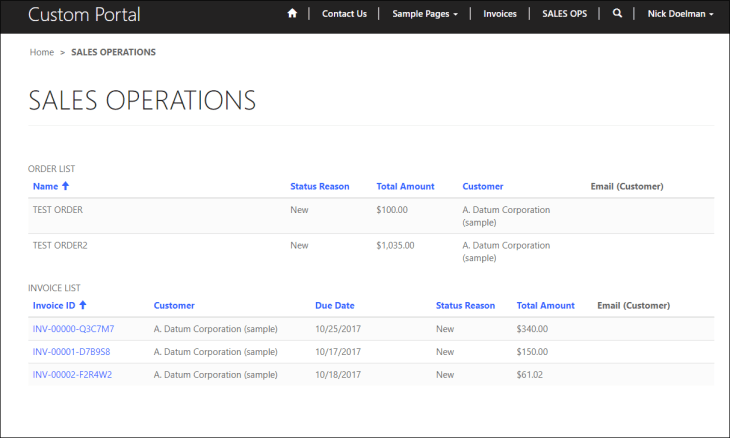Sort invoice list by Customer header
Image resolution: width=730 pixels, height=438 pixels.
tap(174, 305)
